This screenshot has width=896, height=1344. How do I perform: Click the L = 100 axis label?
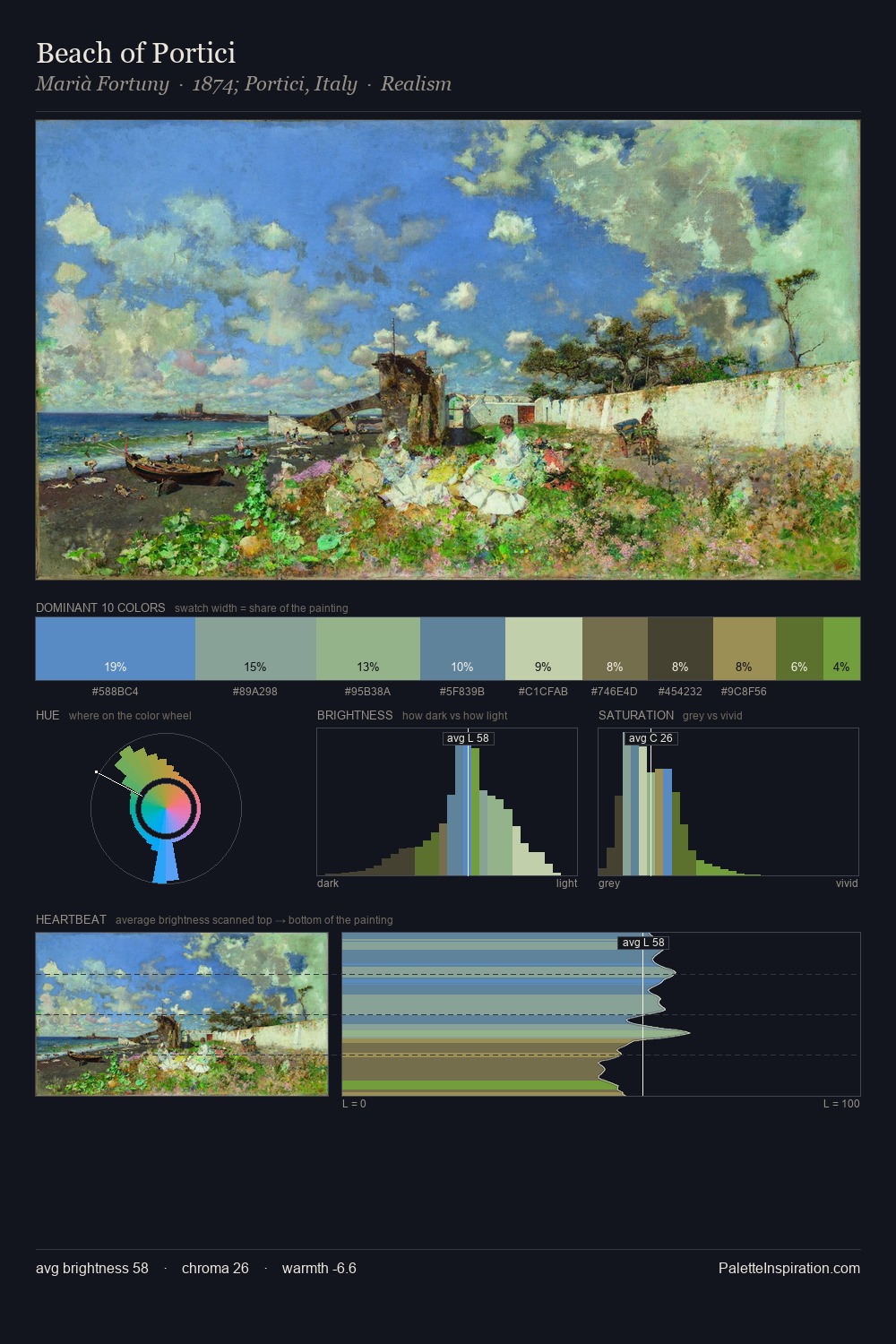841,1104
